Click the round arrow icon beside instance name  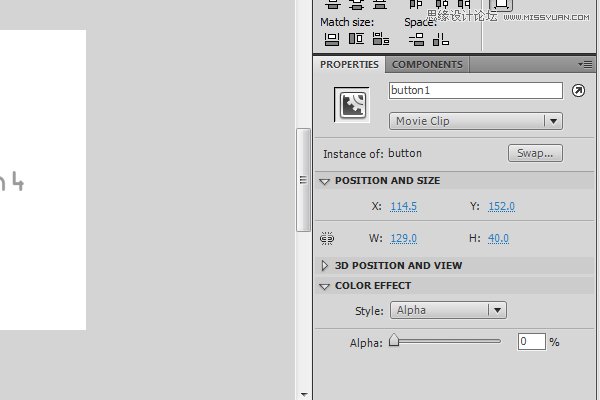578,91
